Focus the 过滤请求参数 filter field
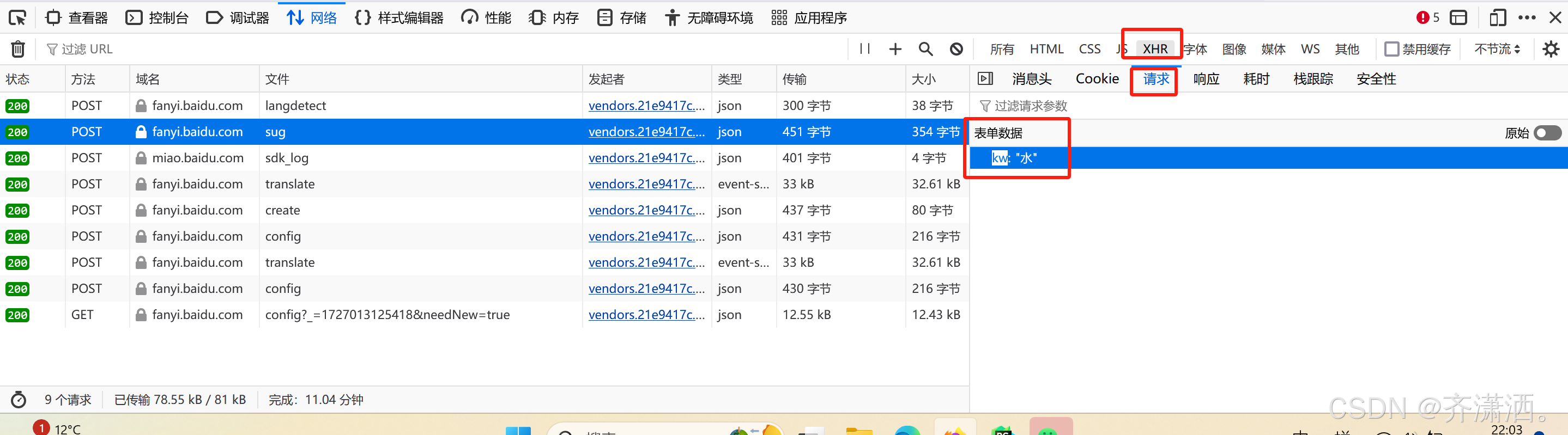Screen dimensions: 1568x435 click(x=1269, y=106)
